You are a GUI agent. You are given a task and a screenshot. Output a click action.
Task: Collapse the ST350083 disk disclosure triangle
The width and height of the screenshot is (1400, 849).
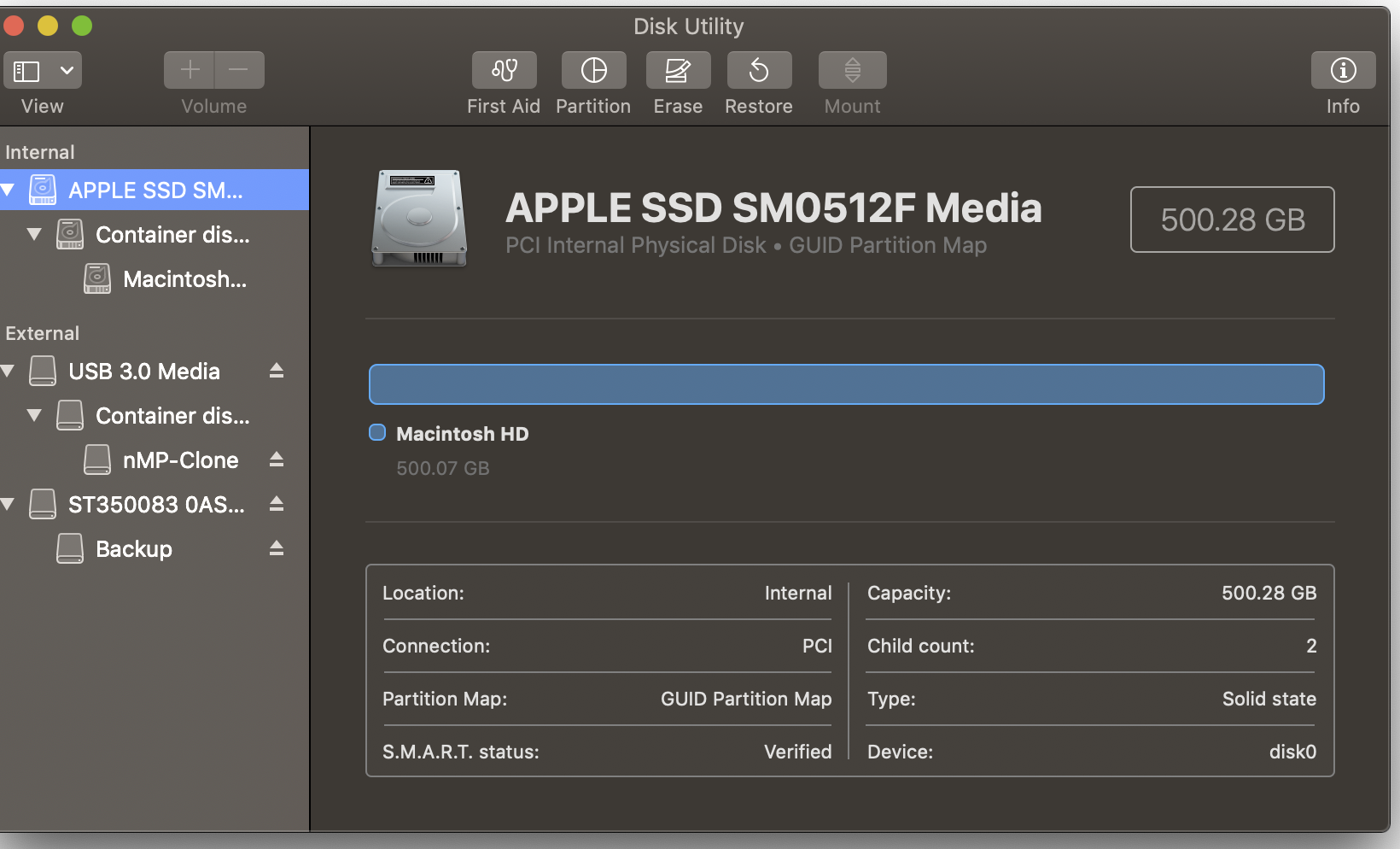8,504
